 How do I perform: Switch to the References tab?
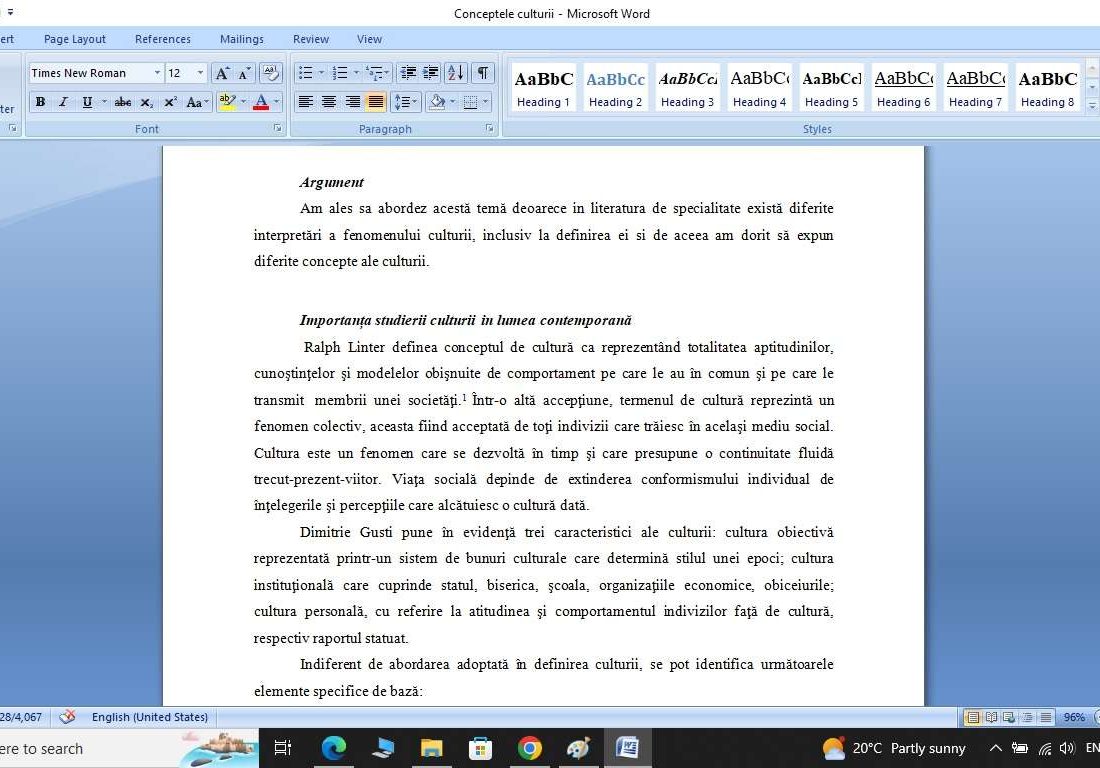[x=163, y=39]
